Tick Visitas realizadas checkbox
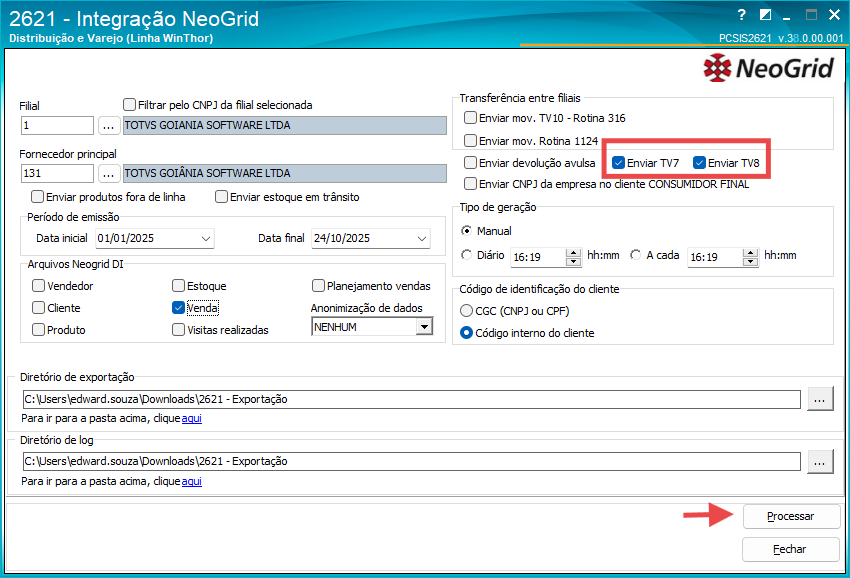This screenshot has height=578, width=850. coord(178,330)
